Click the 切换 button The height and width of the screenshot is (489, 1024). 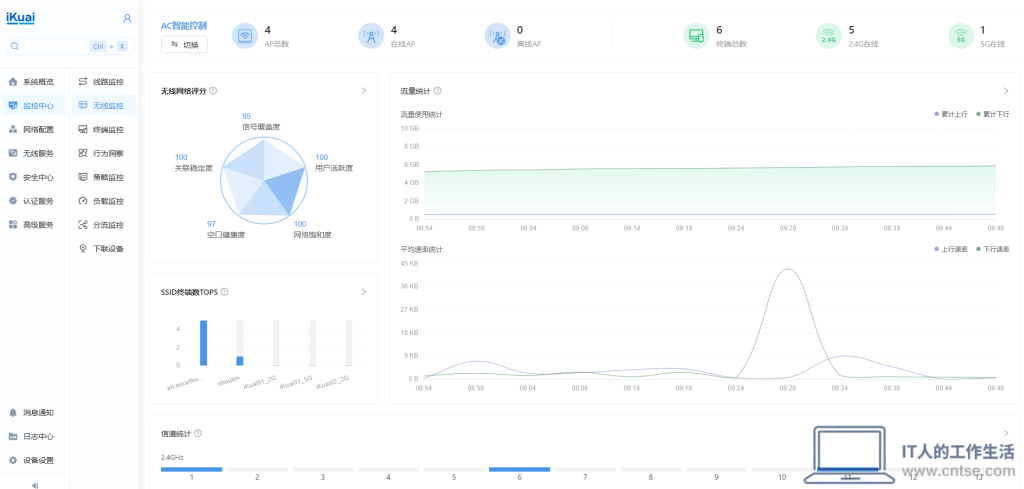click(x=184, y=44)
